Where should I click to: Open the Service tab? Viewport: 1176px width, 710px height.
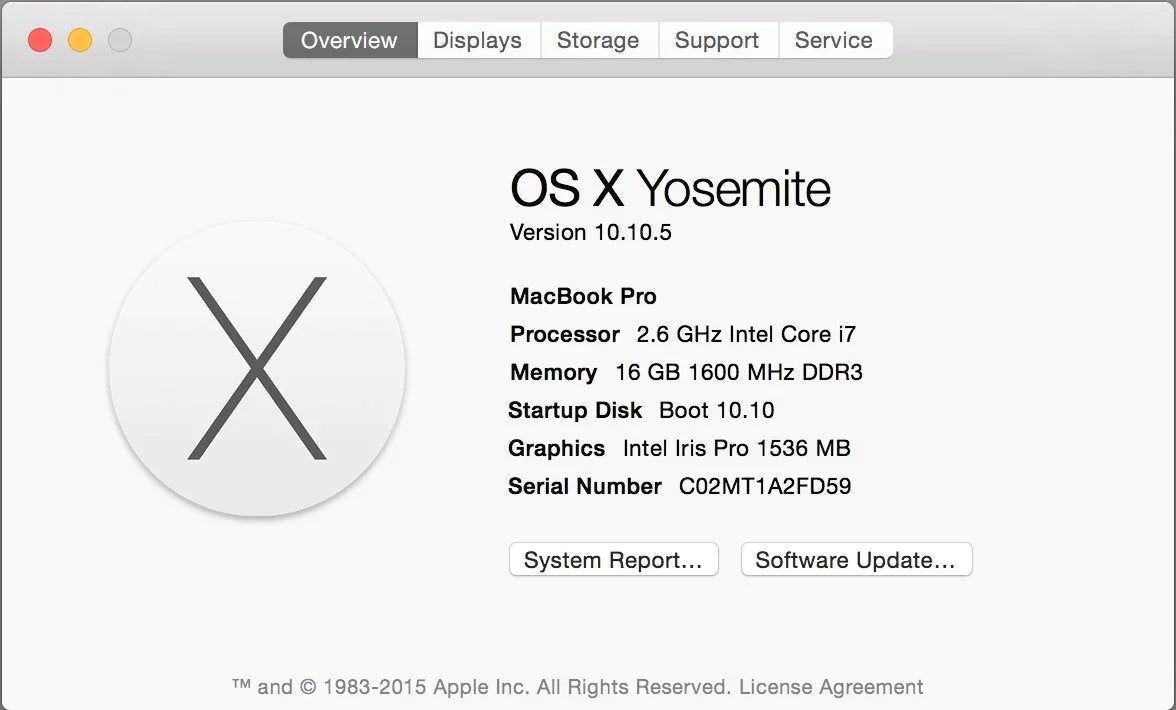tap(834, 40)
